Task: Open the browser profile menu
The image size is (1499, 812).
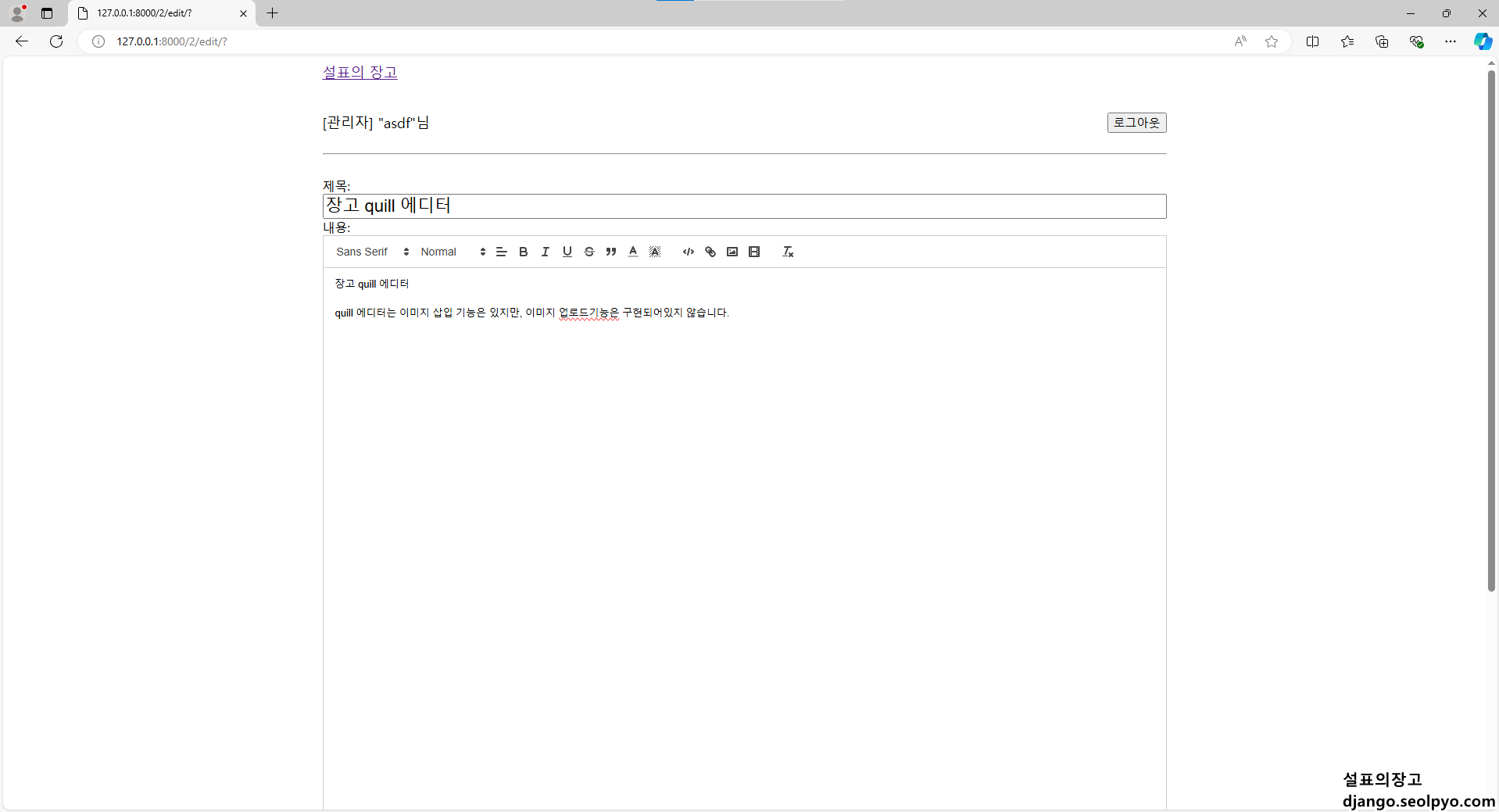Action: click(x=17, y=13)
